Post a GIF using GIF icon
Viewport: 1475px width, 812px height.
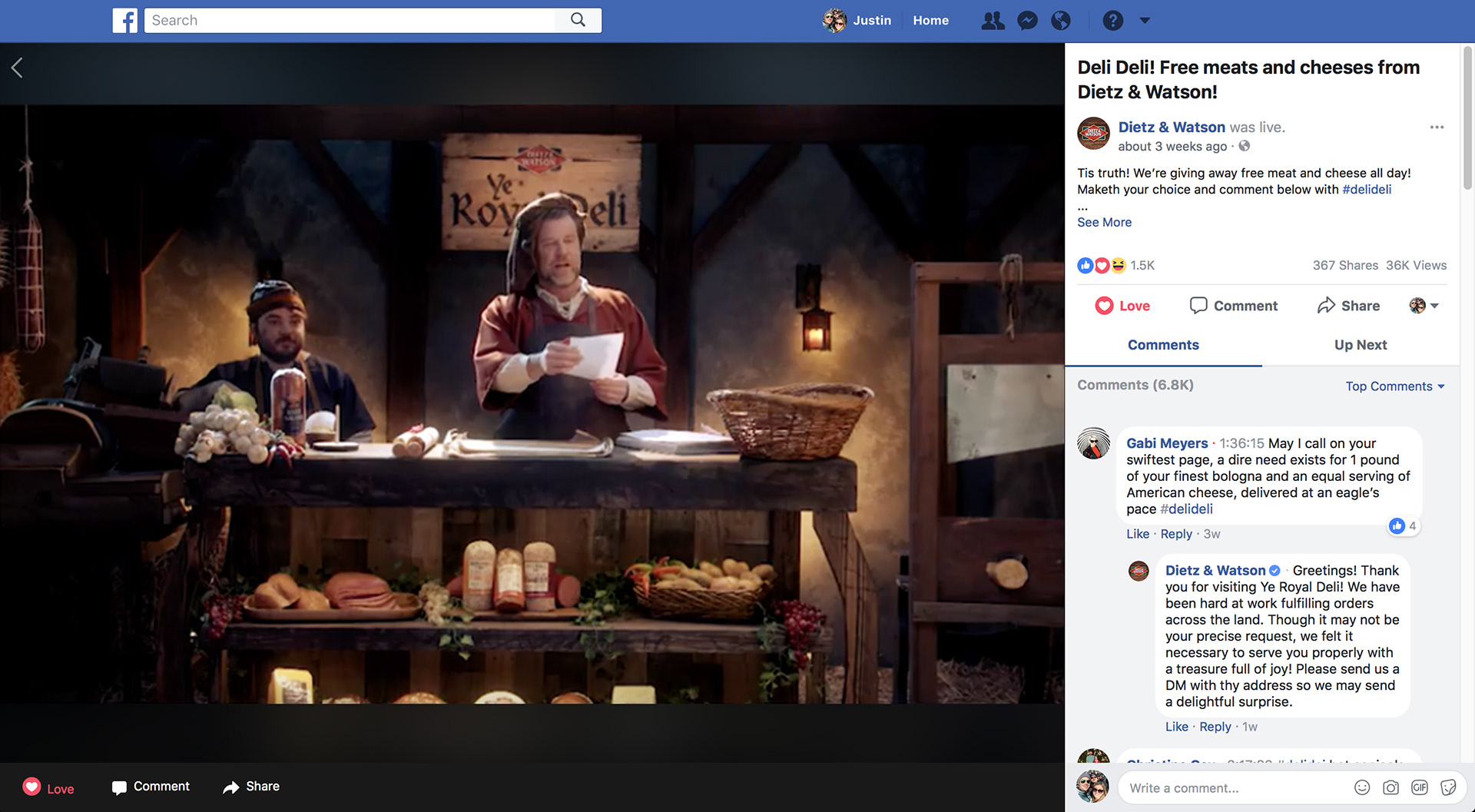[1420, 787]
